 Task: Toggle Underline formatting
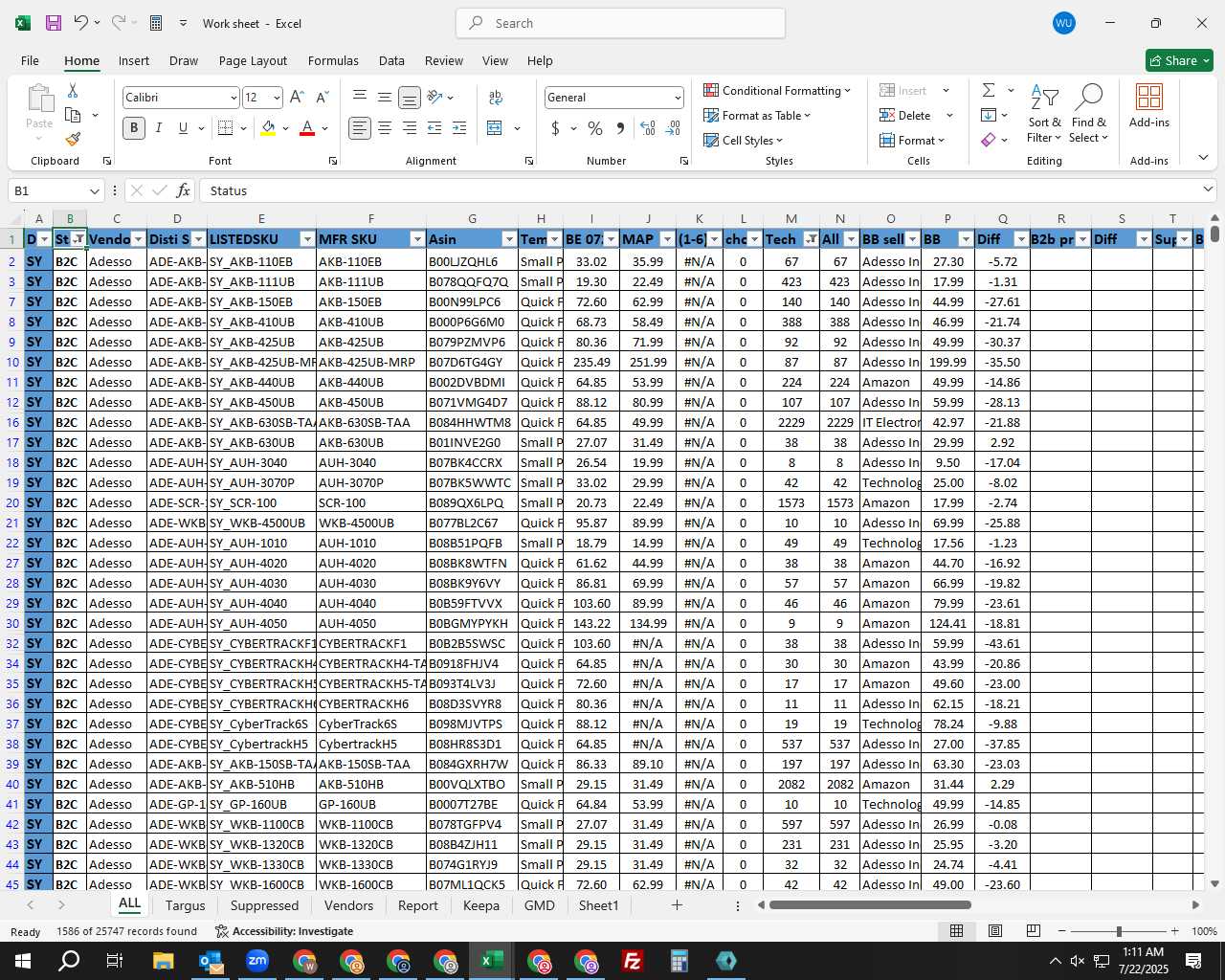tap(183, 127)
